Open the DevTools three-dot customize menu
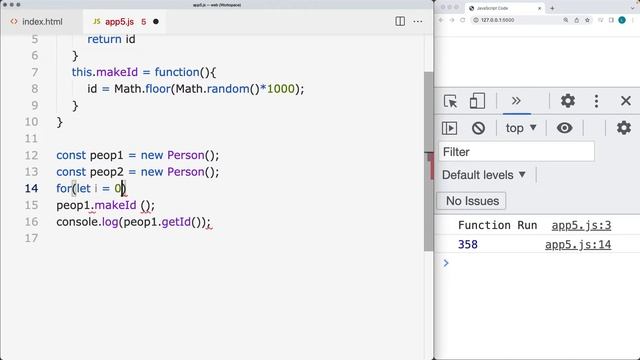Screen dimensions: 640x360 (596, 101)
